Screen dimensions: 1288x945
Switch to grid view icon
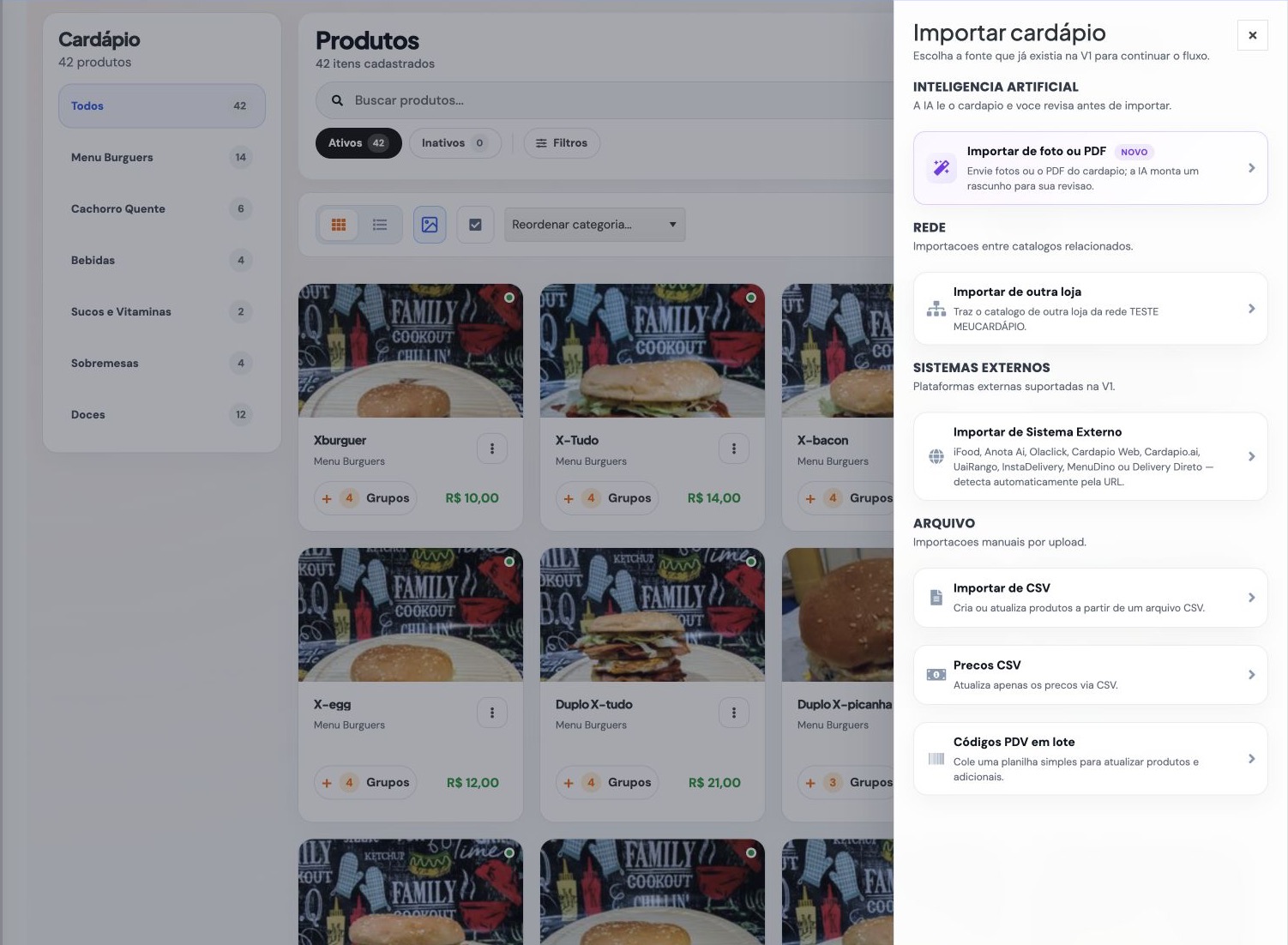coord(339,225)
